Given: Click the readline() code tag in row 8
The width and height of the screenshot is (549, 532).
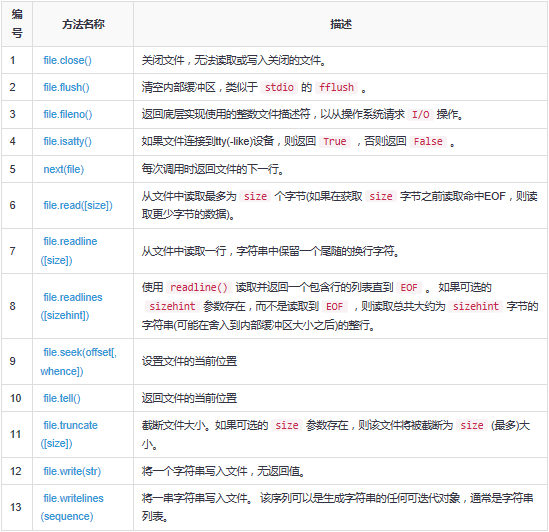Looking at the screenshot, I should coord(199,287).
